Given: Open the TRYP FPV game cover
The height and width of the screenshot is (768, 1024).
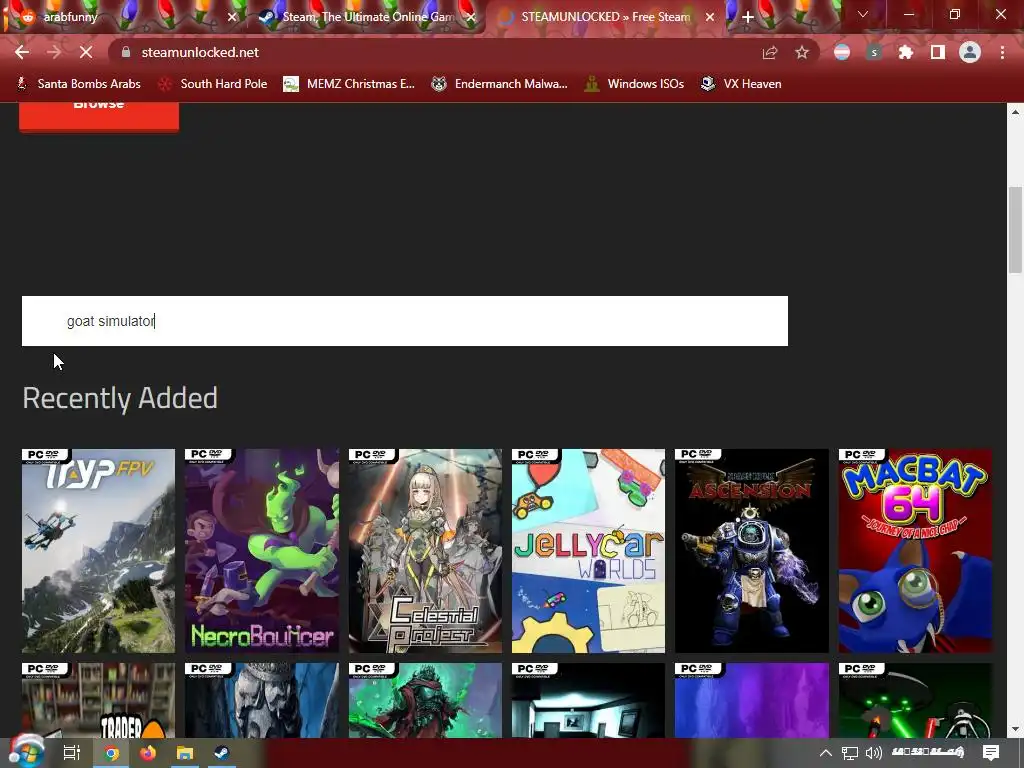Looking at the screenshot, I should click(99, 551).
